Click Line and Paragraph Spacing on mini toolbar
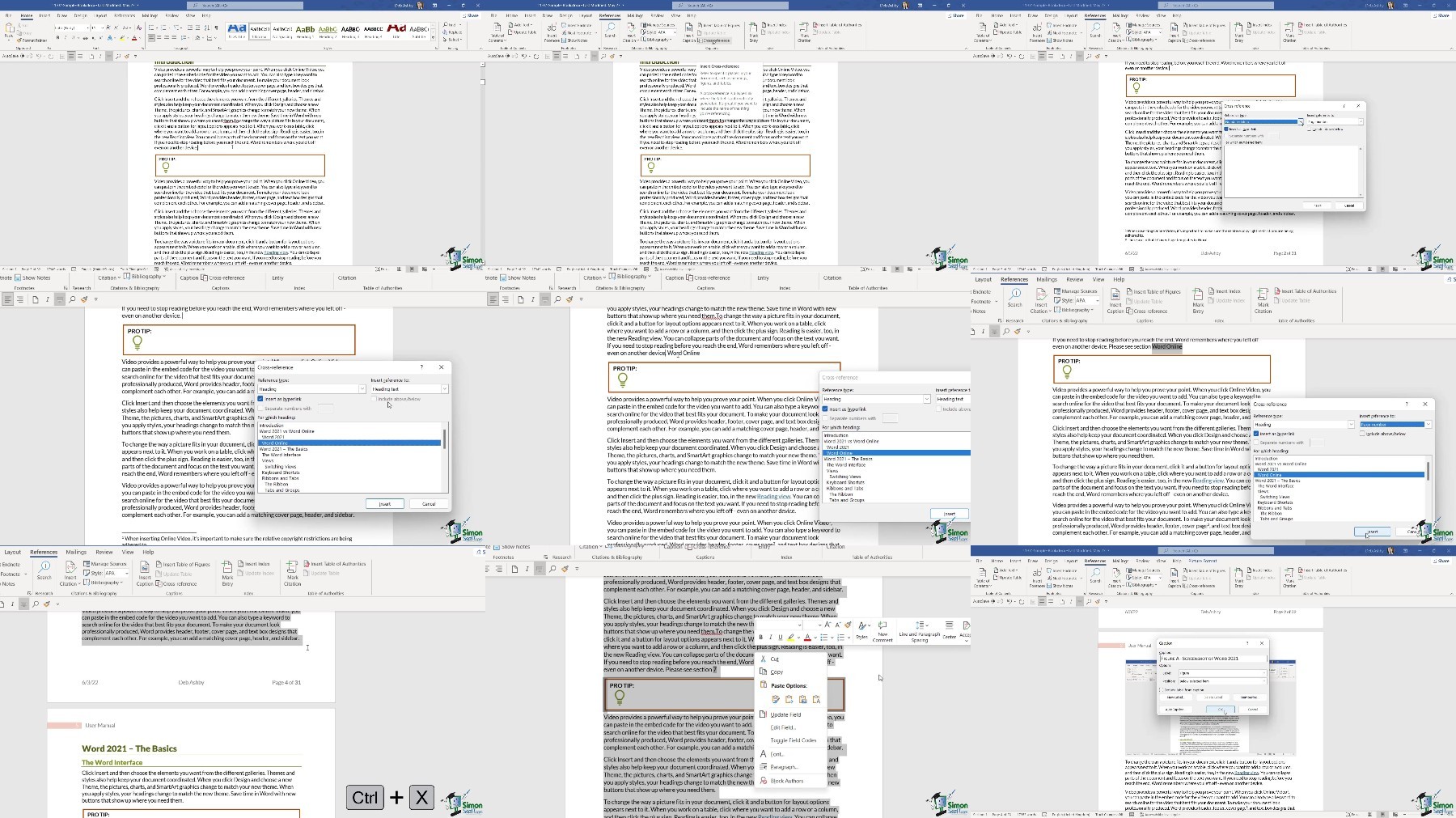The image size is (1456, 818). point(920,631)
